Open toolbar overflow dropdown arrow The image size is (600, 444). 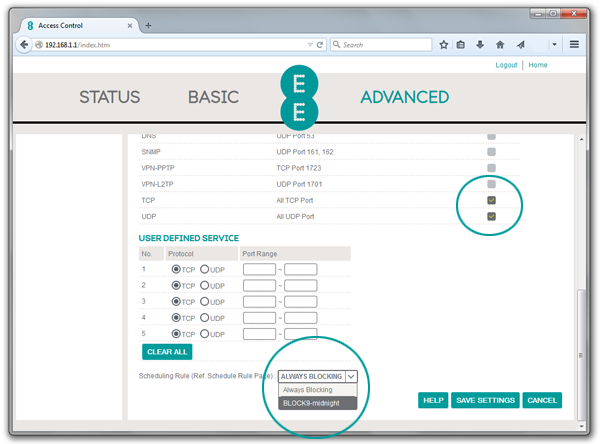(554, 44)
